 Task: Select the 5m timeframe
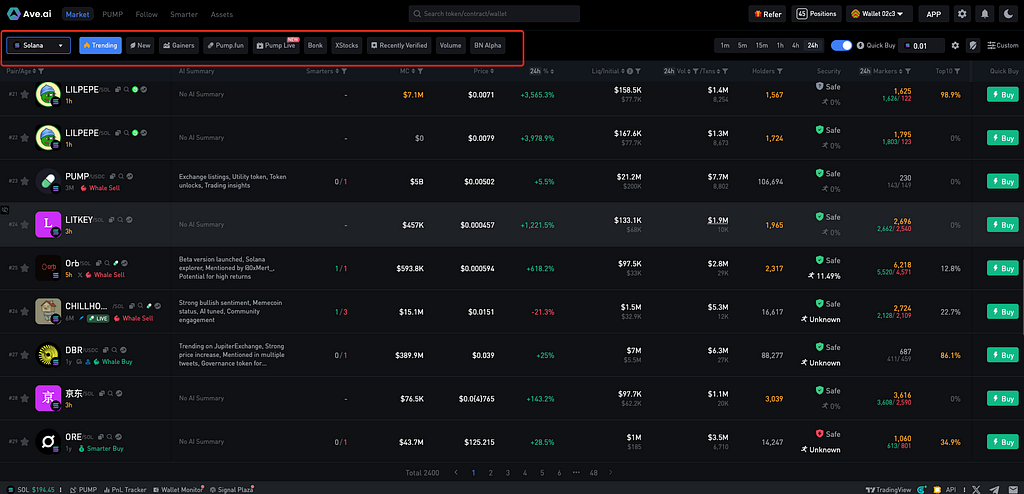click(x=743, y=46)
